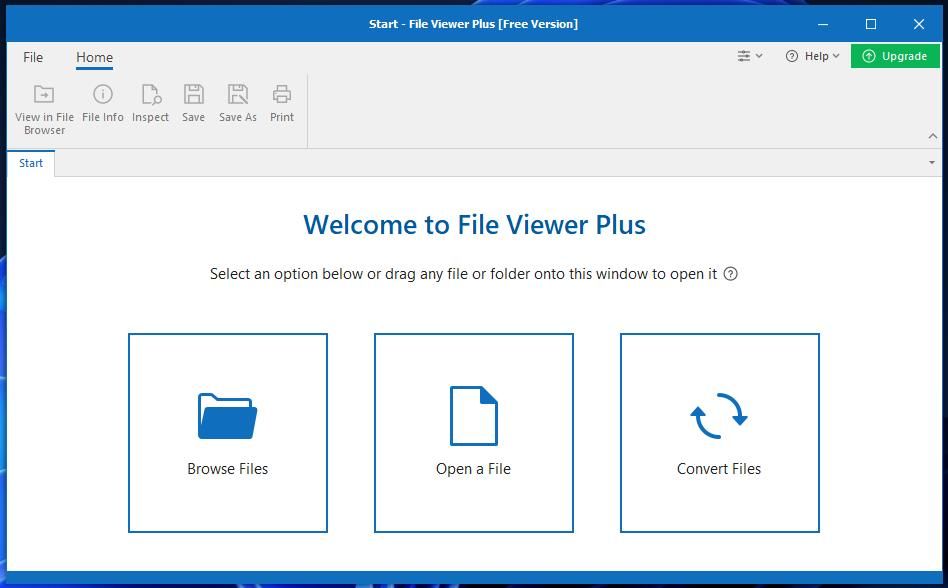The height and width of the screenshot is (588, 948).
Task: Click the Inspect tool icon
Action: click(x=150, y=103)
